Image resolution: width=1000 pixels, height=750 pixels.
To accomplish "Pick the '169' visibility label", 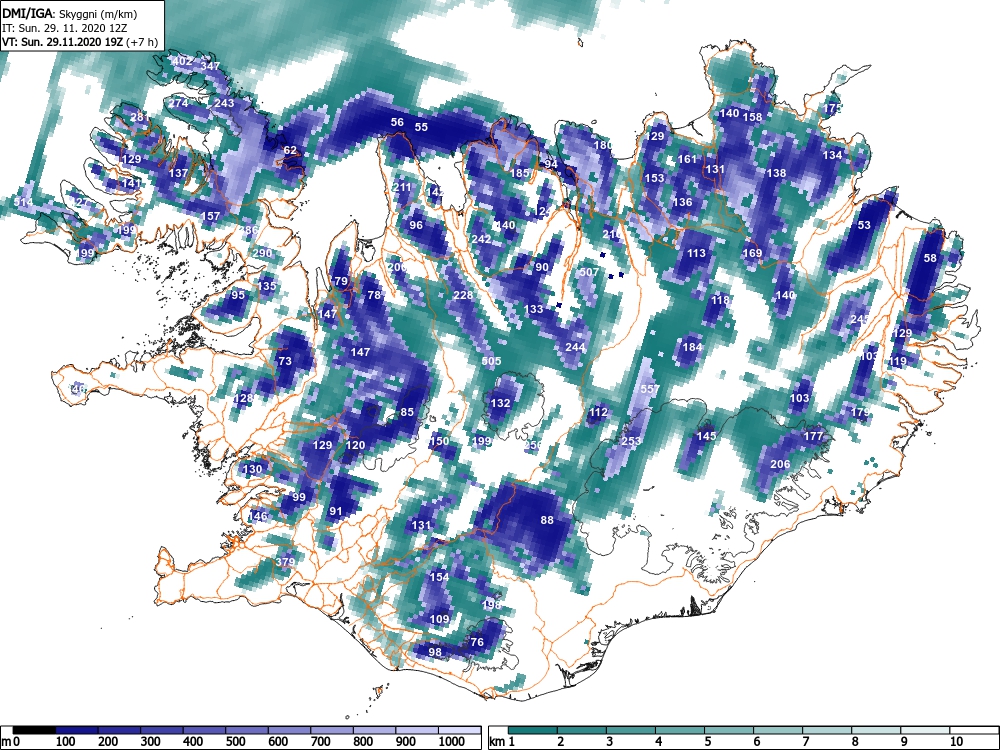I will pyautogui.click(x=752, y=253).
